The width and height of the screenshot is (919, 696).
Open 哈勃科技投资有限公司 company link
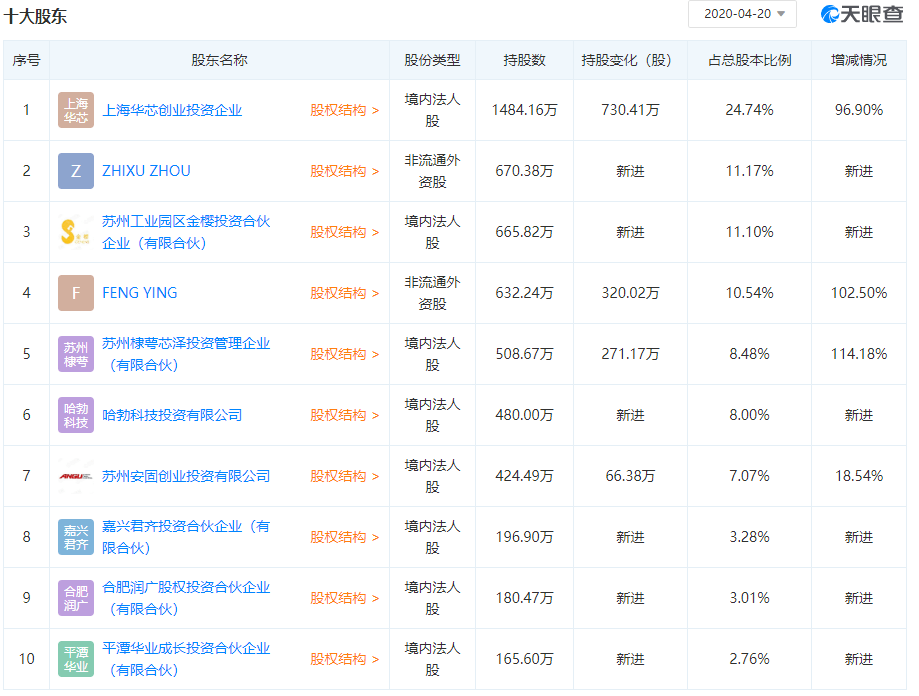[172, 415]
